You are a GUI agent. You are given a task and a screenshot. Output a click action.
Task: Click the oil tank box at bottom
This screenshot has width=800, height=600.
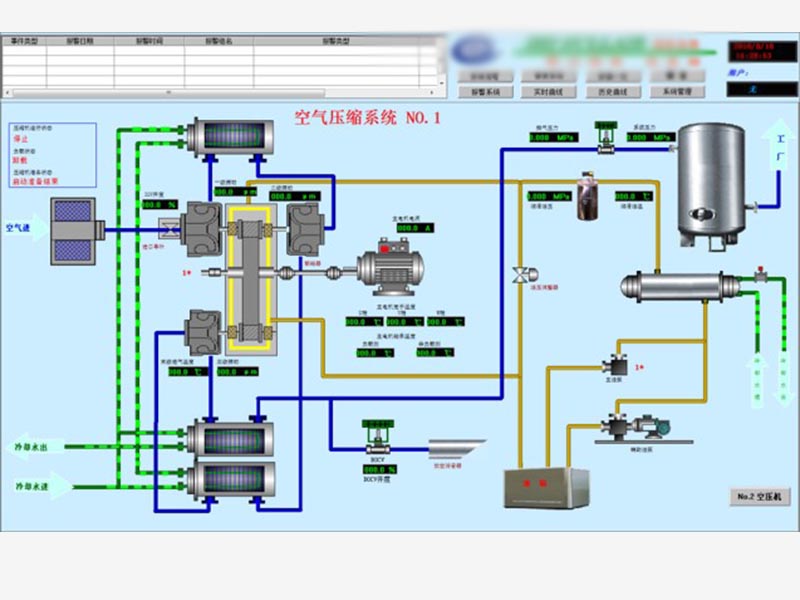coord(546,488)
